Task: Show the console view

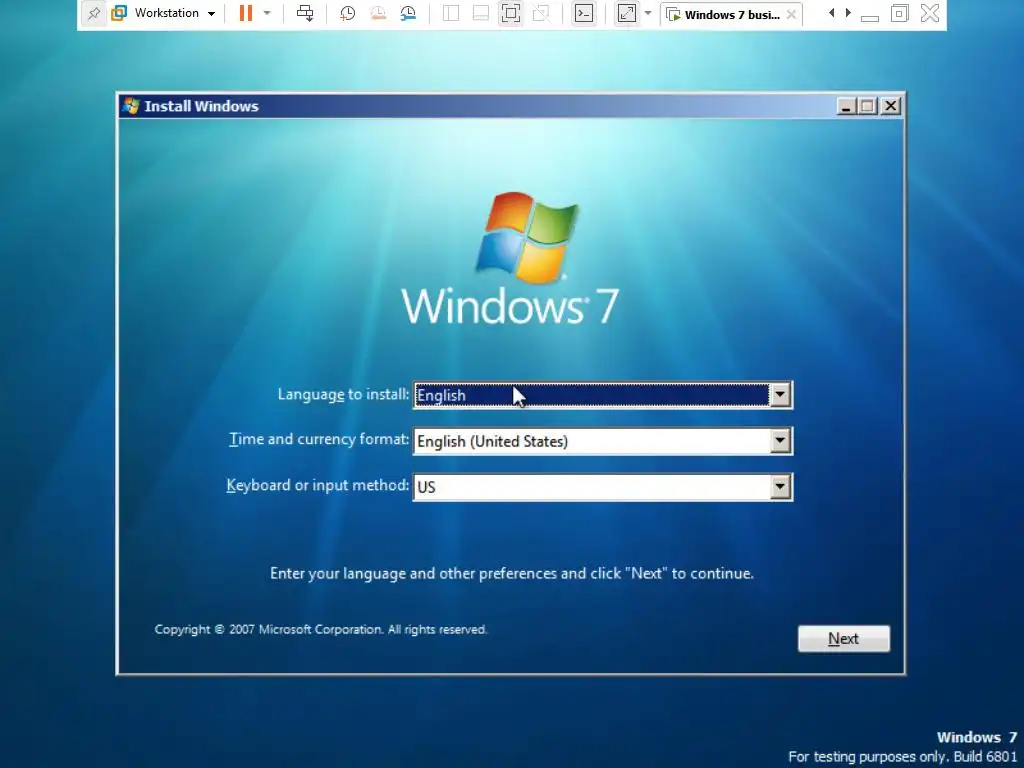Action: point(584,13)
